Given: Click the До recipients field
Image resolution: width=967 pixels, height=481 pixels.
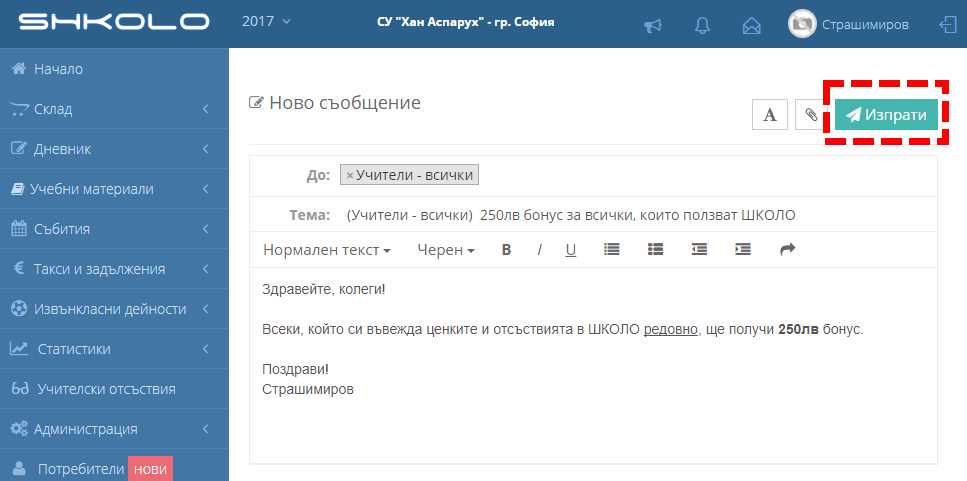Looking at the screenshot, I should coord(593,176).
